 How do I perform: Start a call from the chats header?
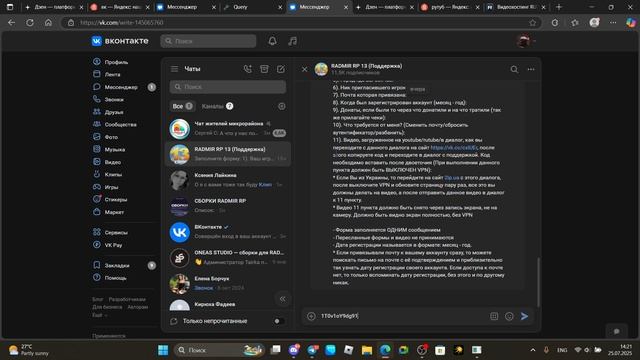coord(247,69)
